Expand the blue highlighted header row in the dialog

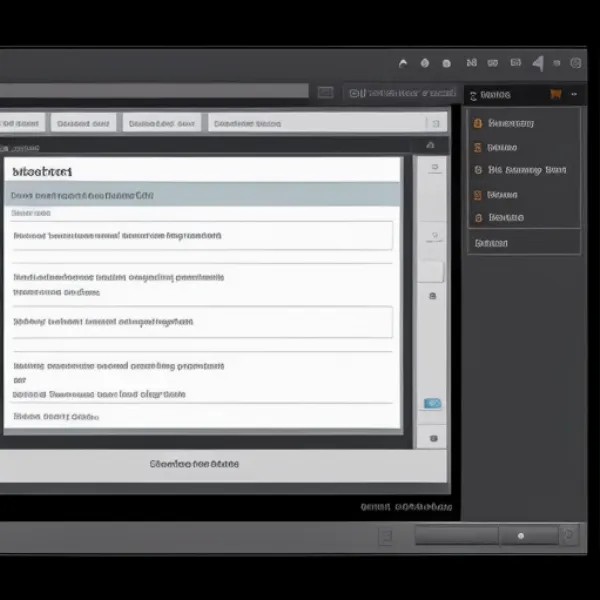click(x=202, y=196)
